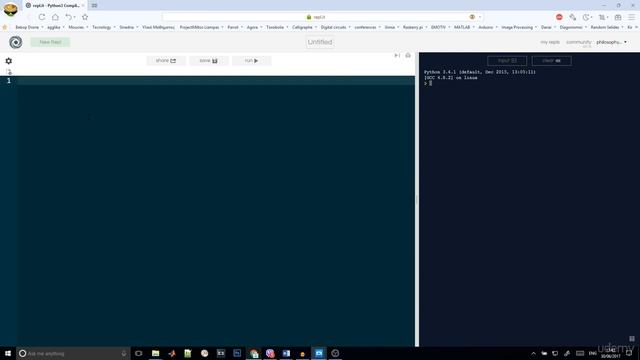Expand the Image Processing bookmark folder
The image size is (640, 360).
(x=519, y=27)
